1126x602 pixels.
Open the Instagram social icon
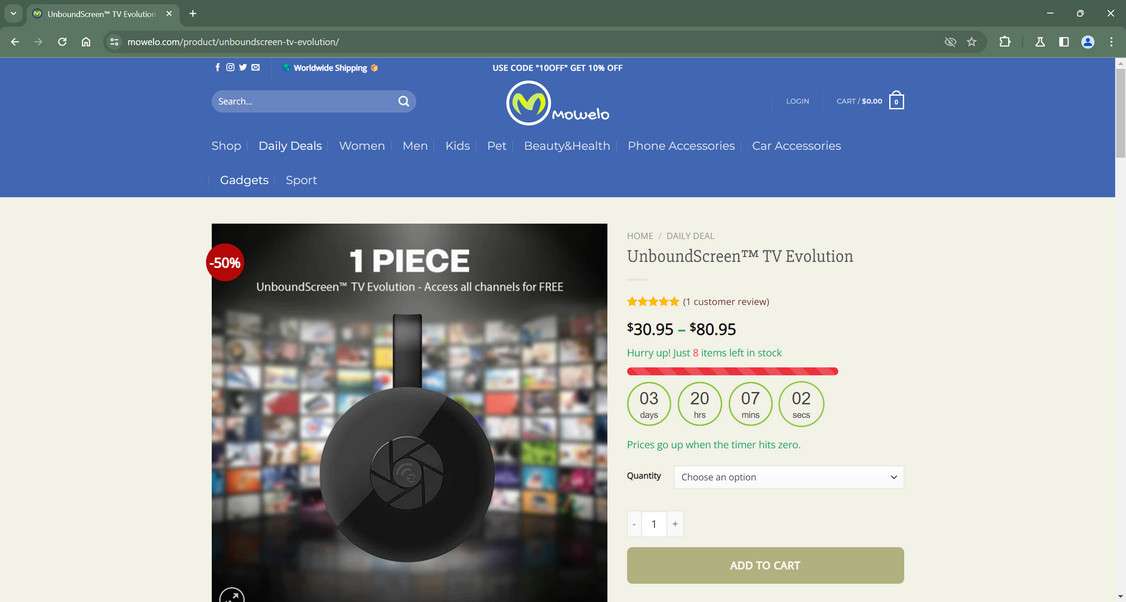[231, 68]
